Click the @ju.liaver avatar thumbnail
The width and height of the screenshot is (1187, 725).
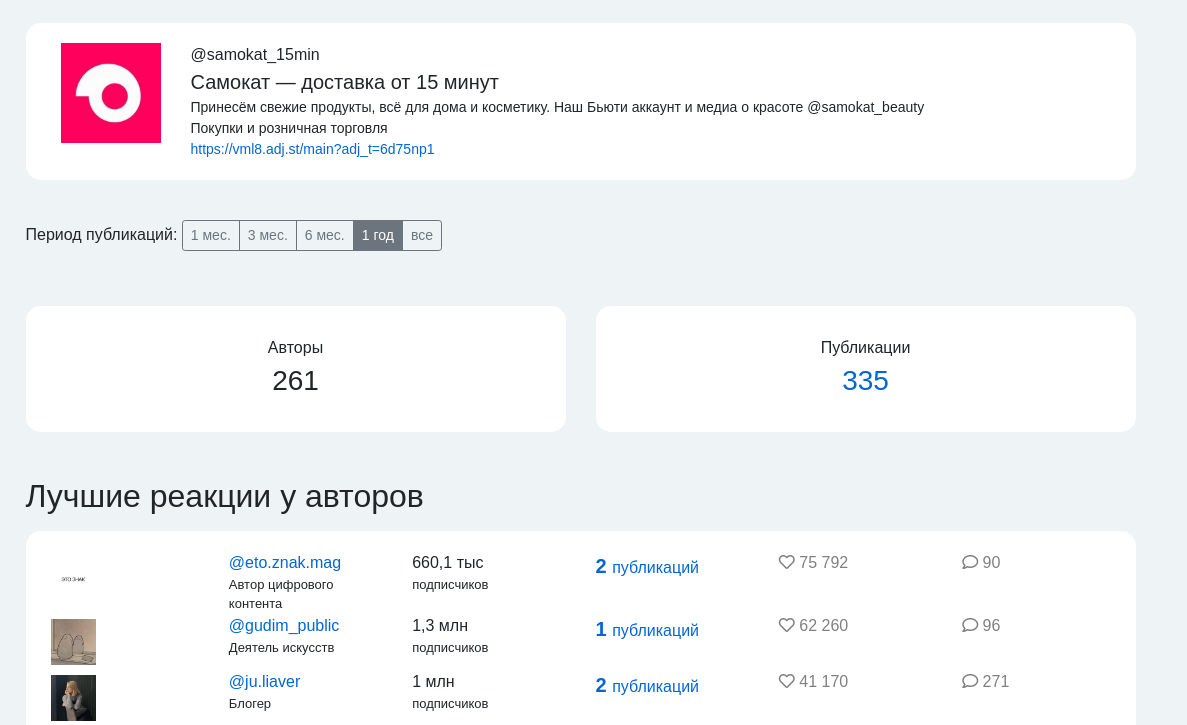point(73,698)
